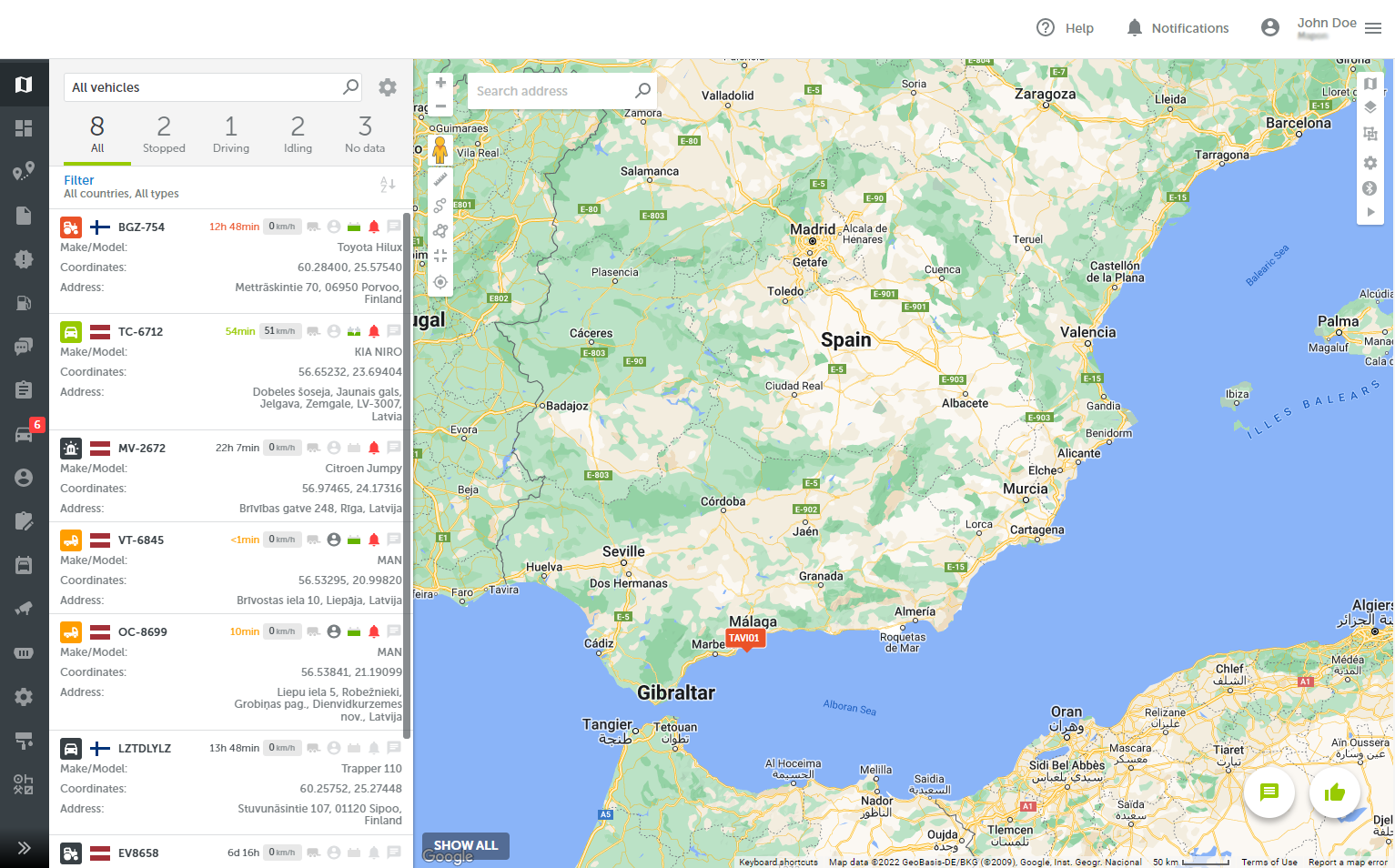Open the Filter link in vehicle panel
1395x868 pixels.
(x=79, y=180)
